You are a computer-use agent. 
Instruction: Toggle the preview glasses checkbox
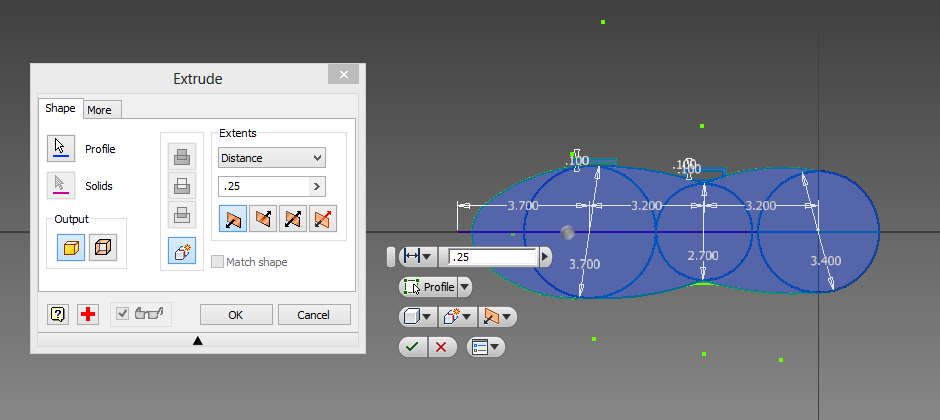click(123, 313)
